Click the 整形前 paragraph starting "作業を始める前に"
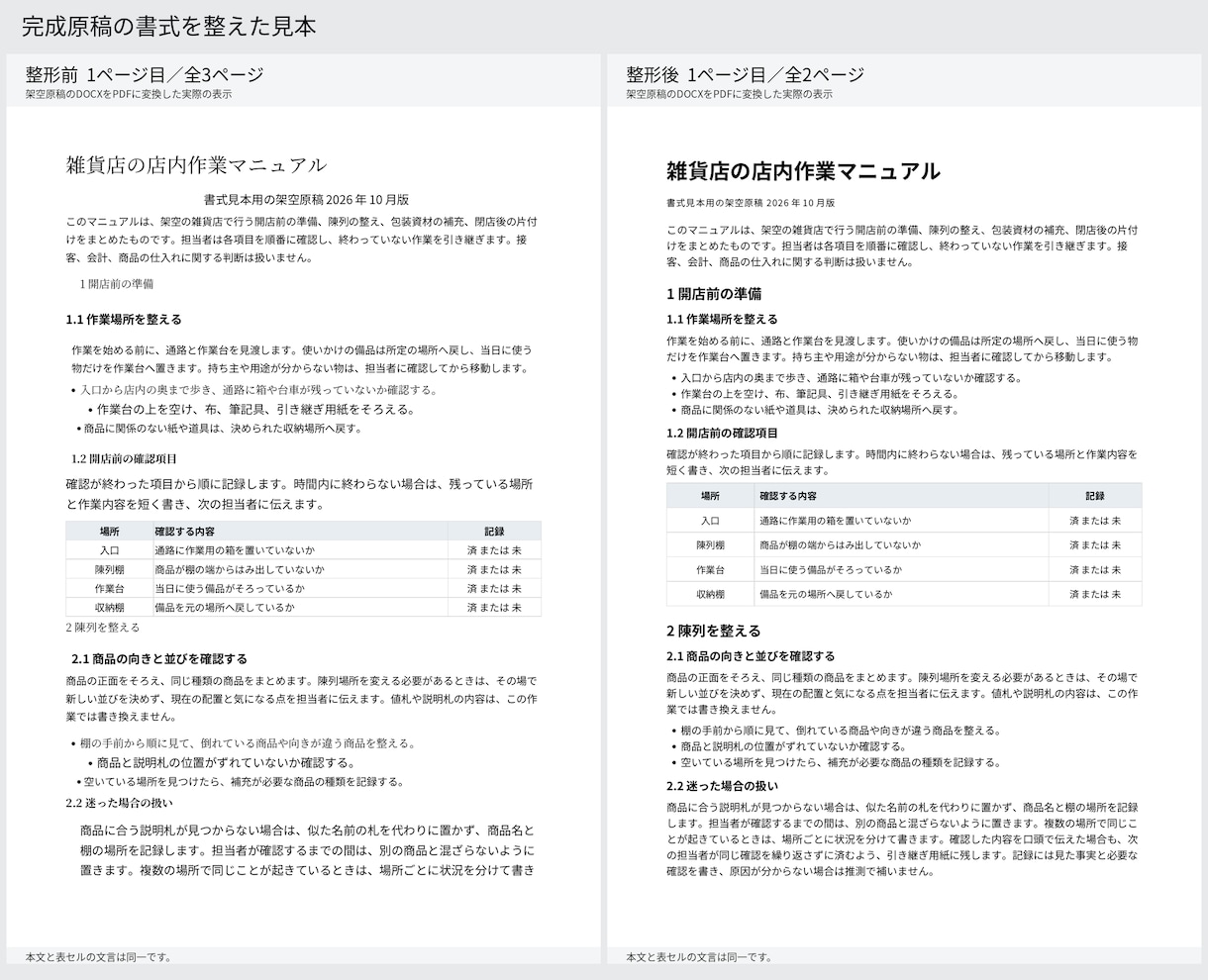Image resolution: width=1208 pixels, height=980 pixels. coord(303,358)
